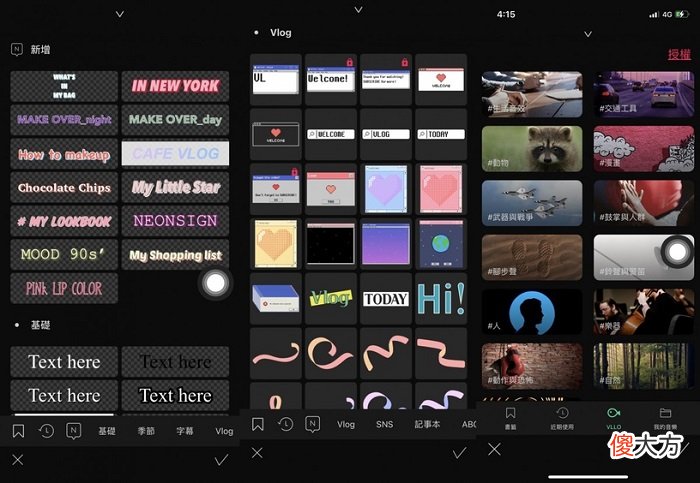This screenshot has height=483, width=700.
Task: Add the serif TODAY label sticker
Action: click(386, 299)
